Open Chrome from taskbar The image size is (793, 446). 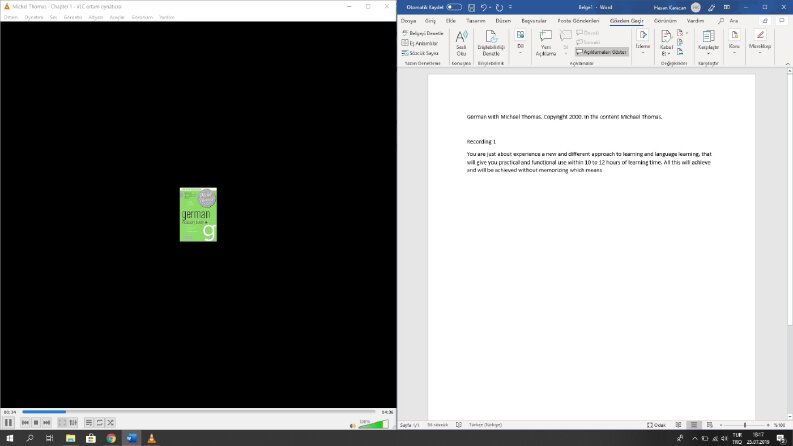click(x=111, y=438)
